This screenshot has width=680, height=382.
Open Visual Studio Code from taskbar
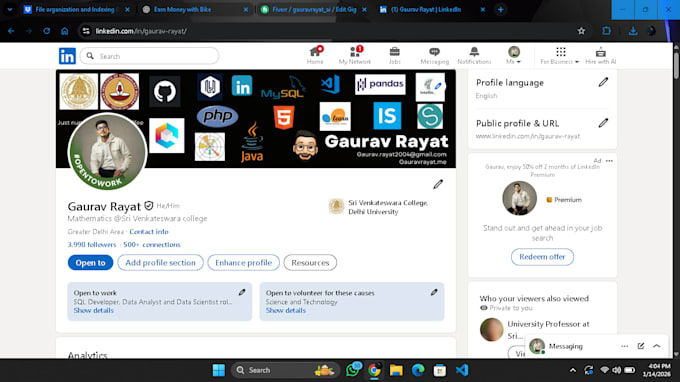(462, 370)
